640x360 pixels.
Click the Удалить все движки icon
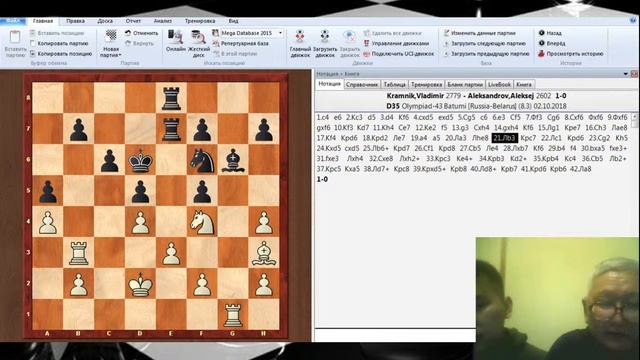pos(366,33)
